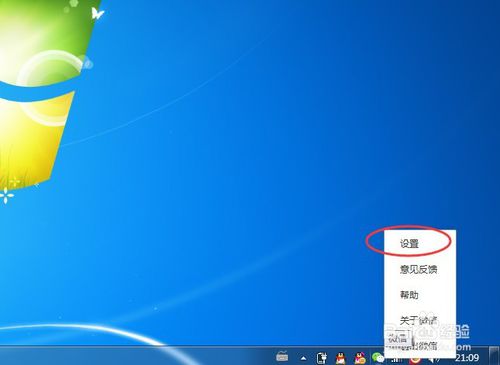The image size is (500, 365).
Task: Click the Show desktop button
Action: coord(495,356)
